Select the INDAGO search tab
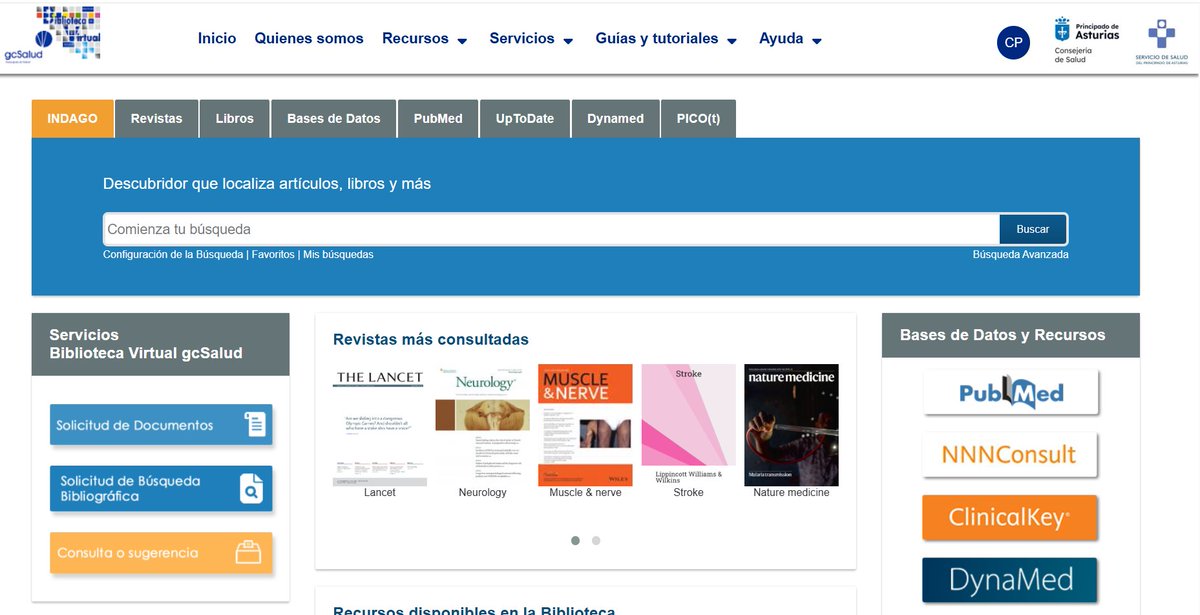 coord(73,118)
